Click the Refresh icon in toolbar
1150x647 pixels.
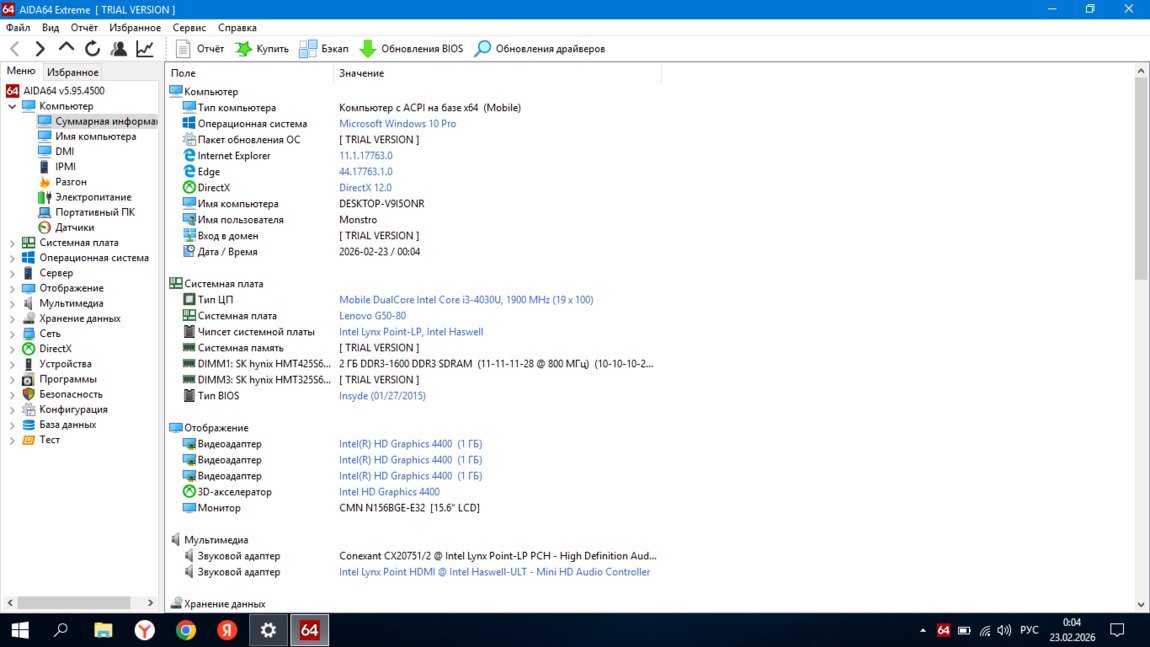(92, 48)
